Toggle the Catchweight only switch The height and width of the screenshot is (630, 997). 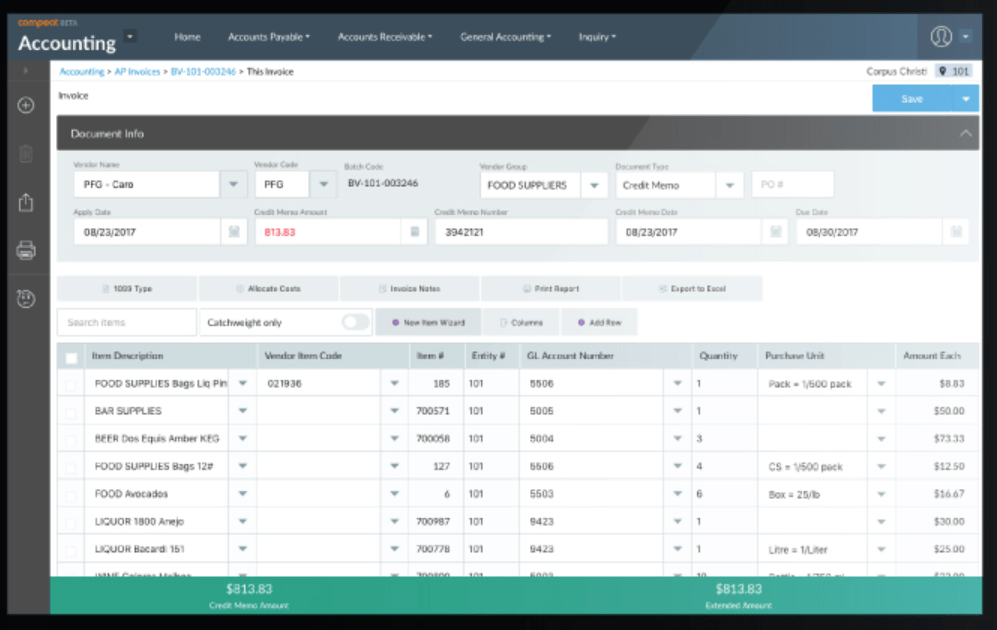pos(355,322)
